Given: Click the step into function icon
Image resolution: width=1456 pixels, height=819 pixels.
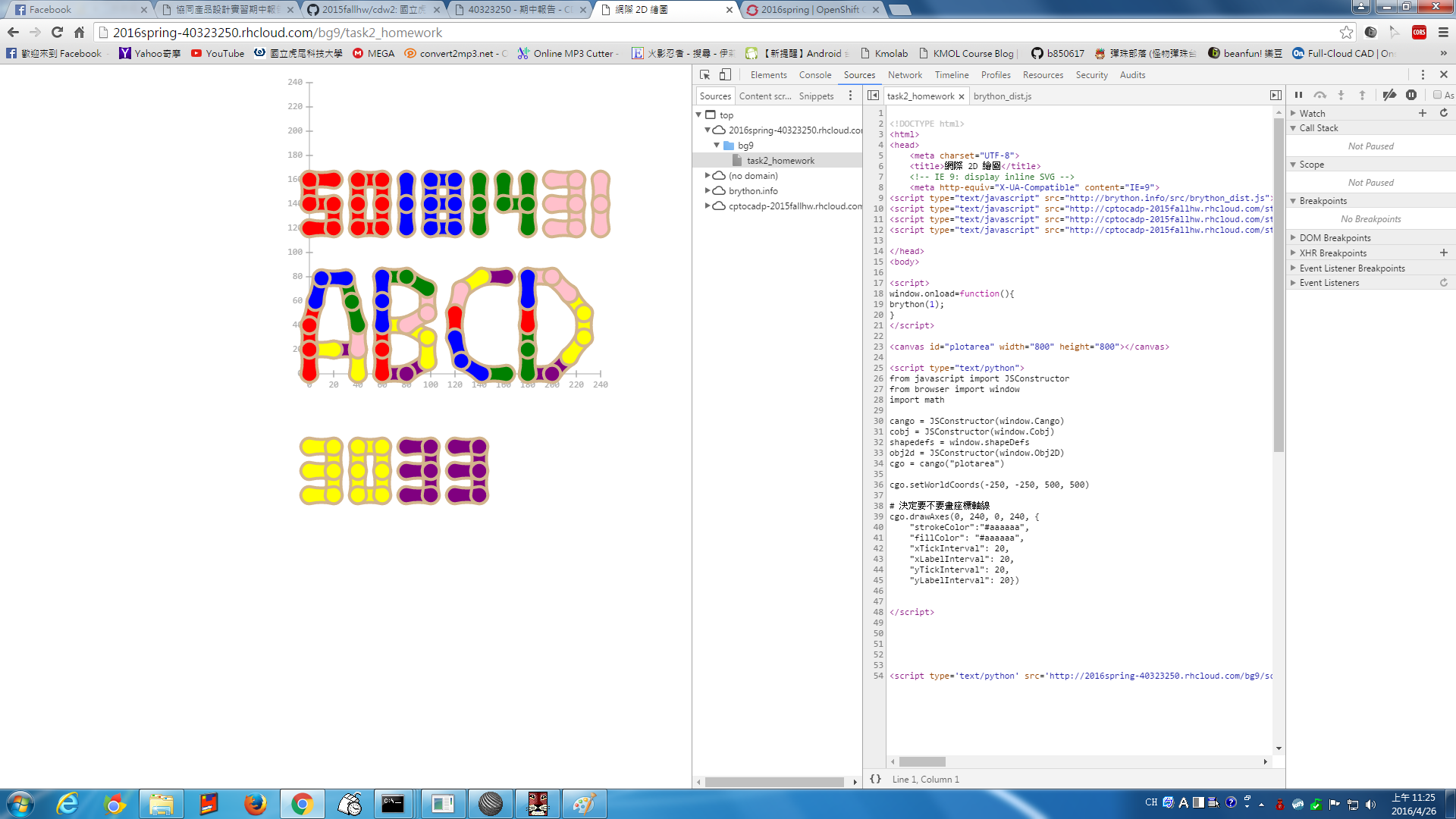Looking at the screenshot, I should (1341, 96).
